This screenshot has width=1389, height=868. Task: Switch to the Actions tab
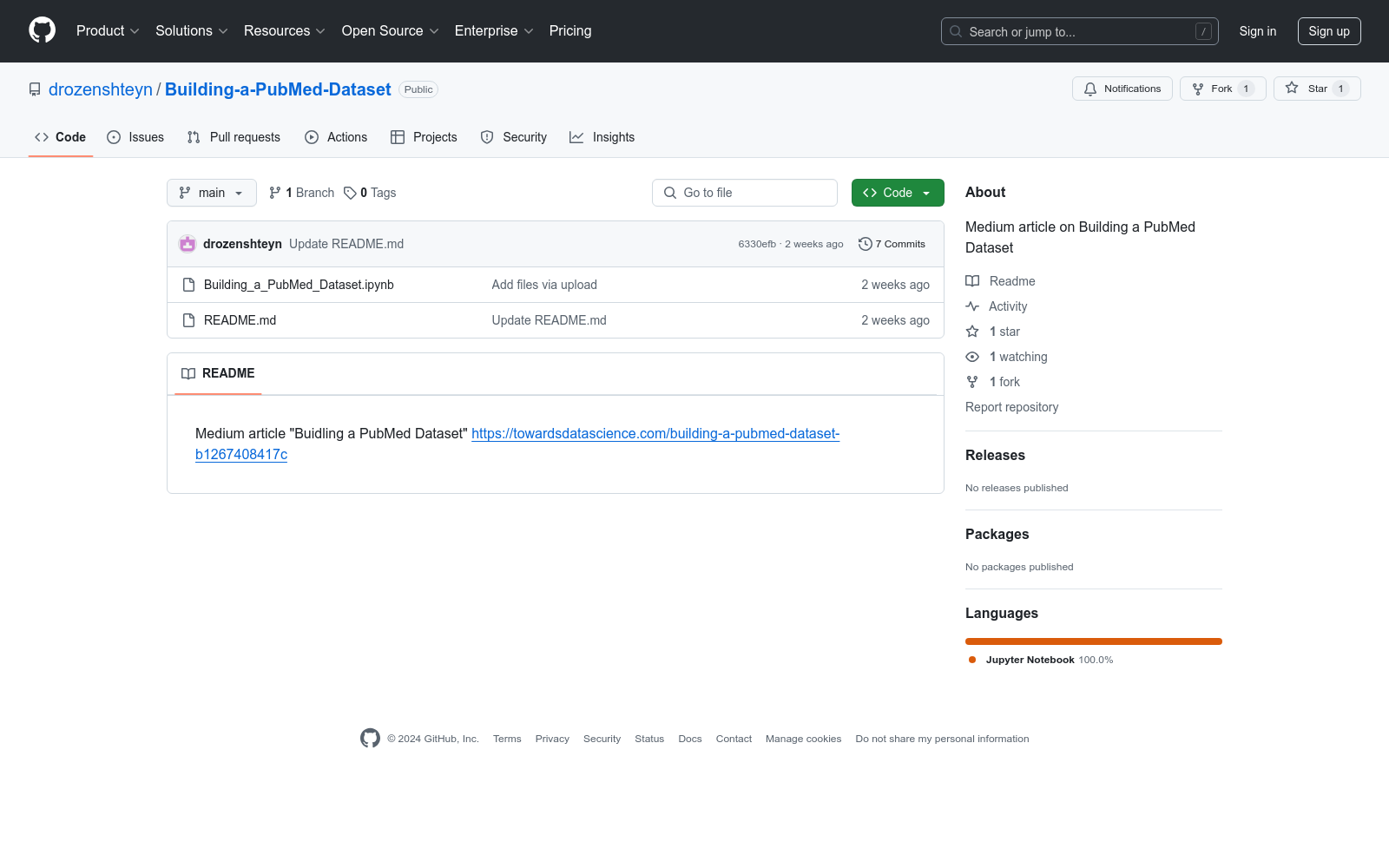point(336,137)
